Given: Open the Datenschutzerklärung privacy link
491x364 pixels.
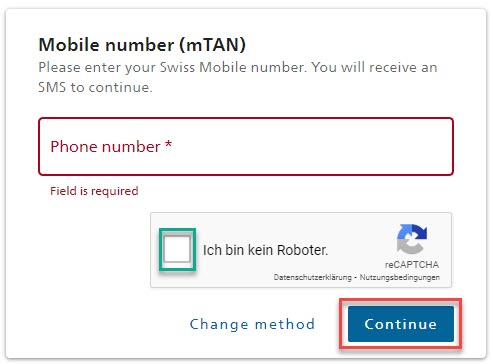Looking at the screenshot, I should [x=313, y=277].
